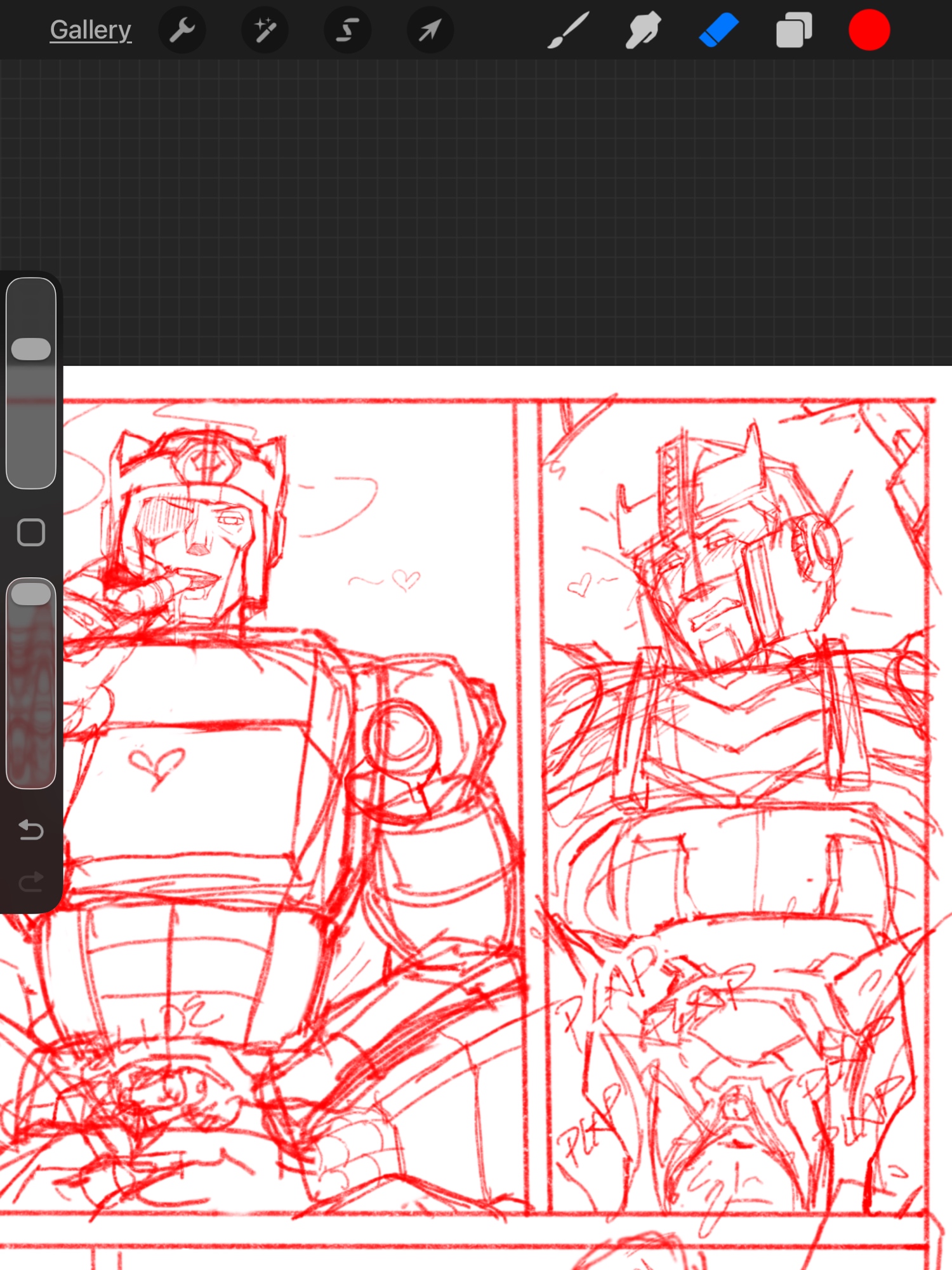Open the Gallery
Screen dimensions: 952x1270
(x=90, y=30)
